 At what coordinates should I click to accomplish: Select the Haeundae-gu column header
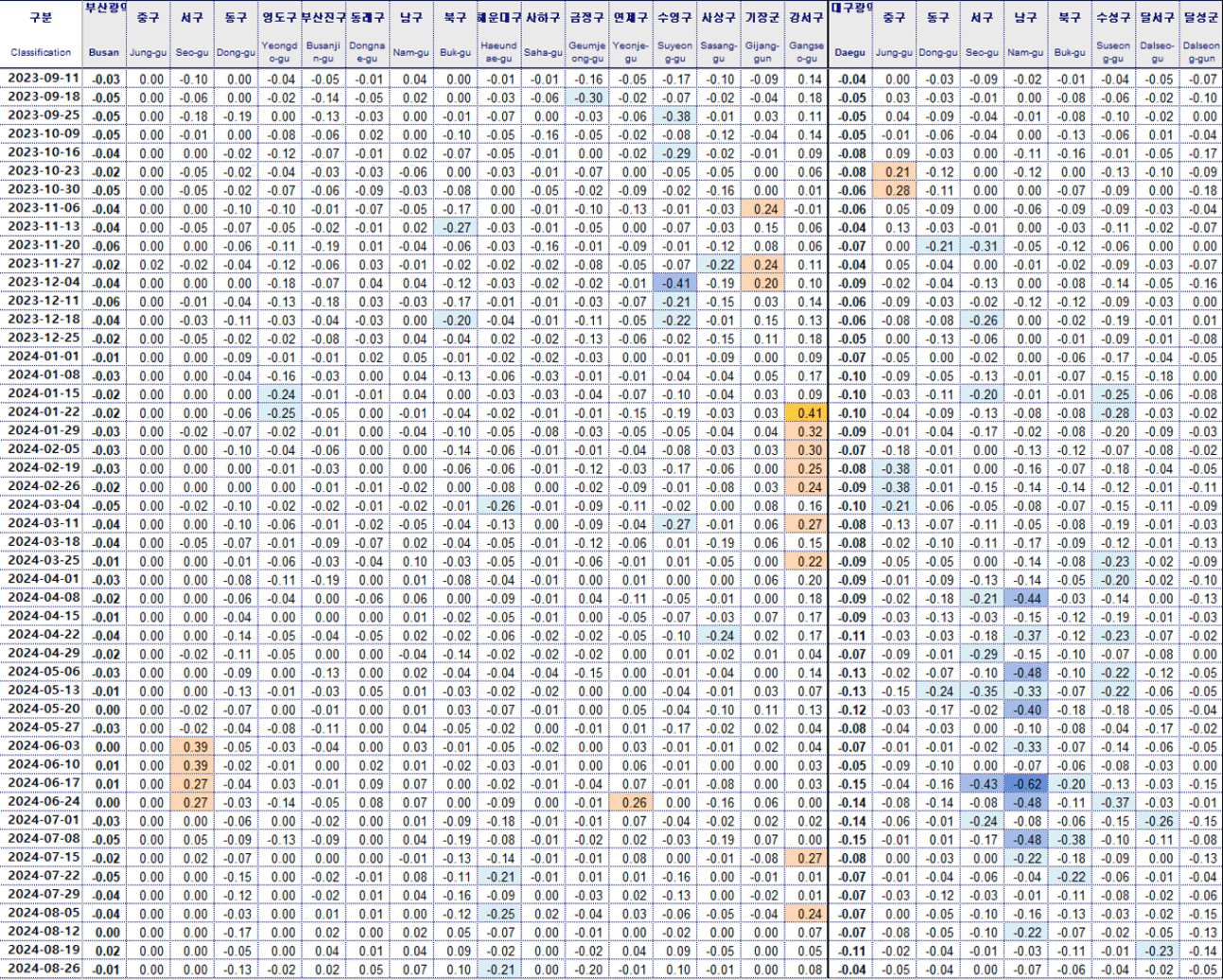coord(498,52)
